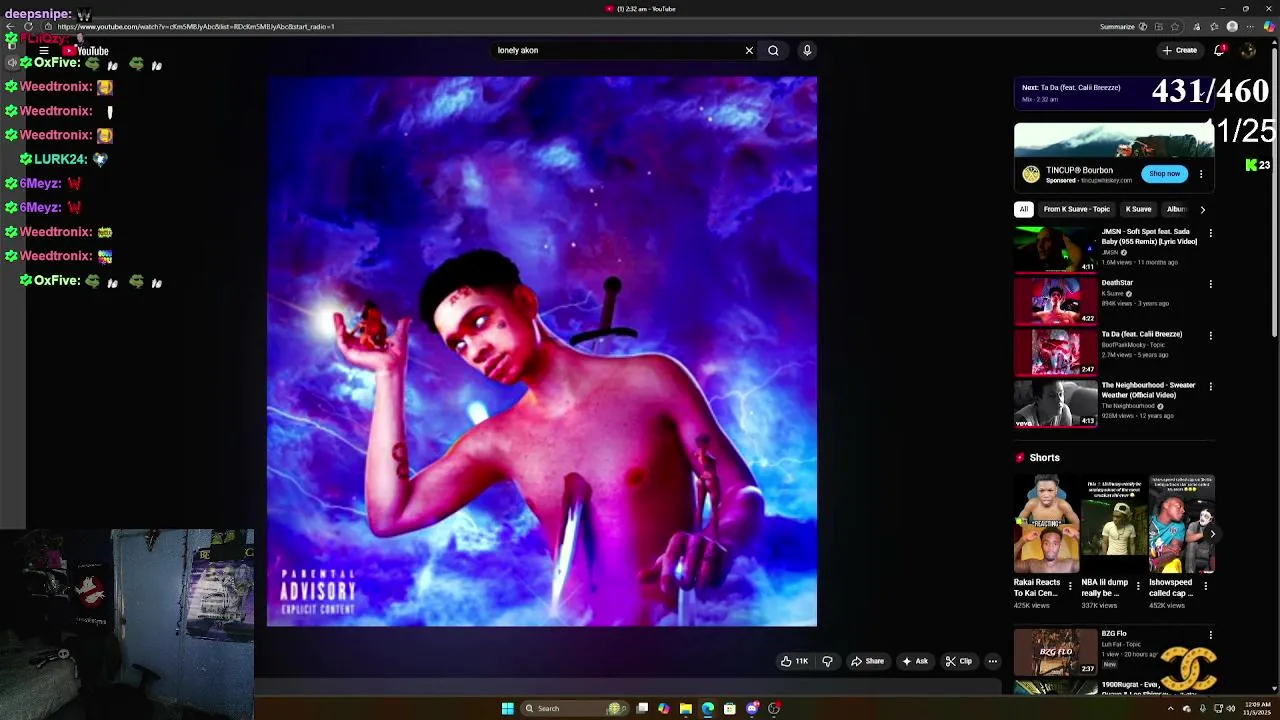Open options for the Rakai Reacts short
The height and width of the screenshot is (720, 1280).
[x=1070, y=586]
